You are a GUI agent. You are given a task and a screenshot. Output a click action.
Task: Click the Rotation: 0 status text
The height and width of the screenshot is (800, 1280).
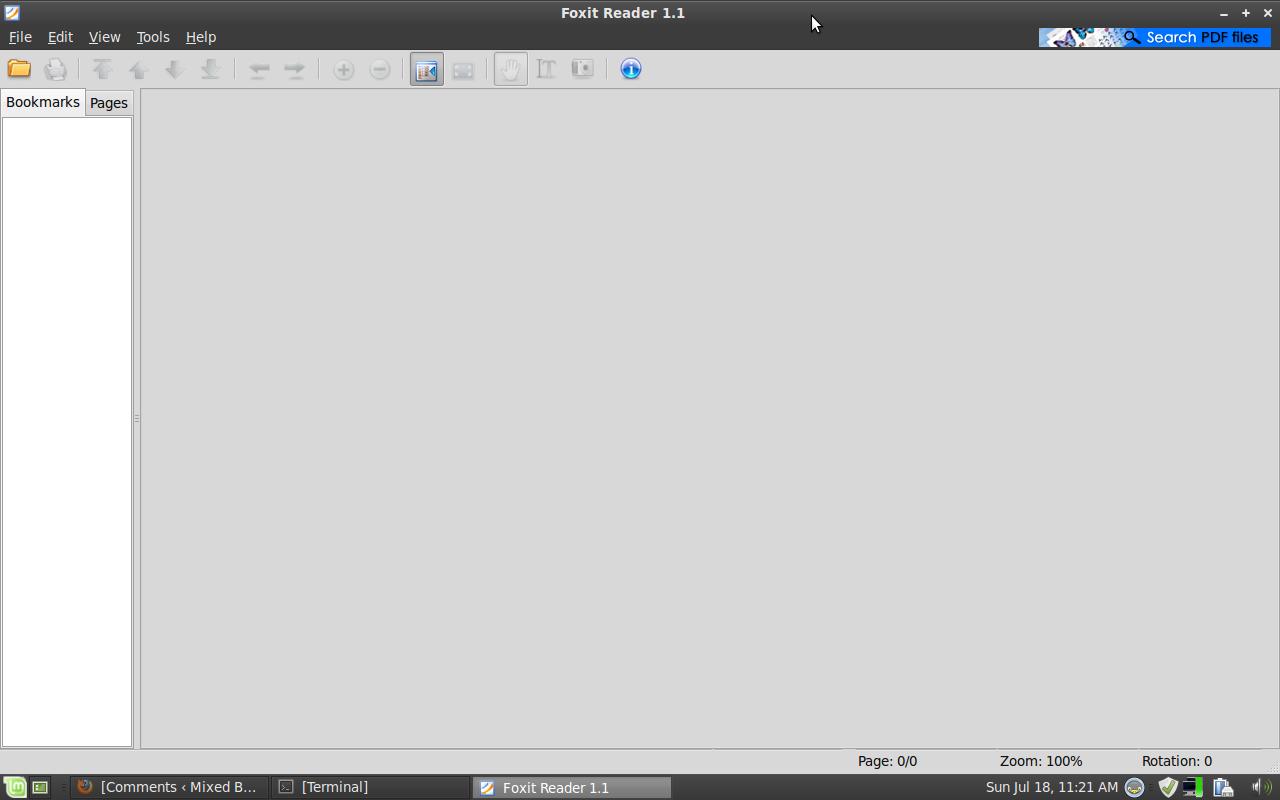pyautogui.click(x=1177, y=761)
